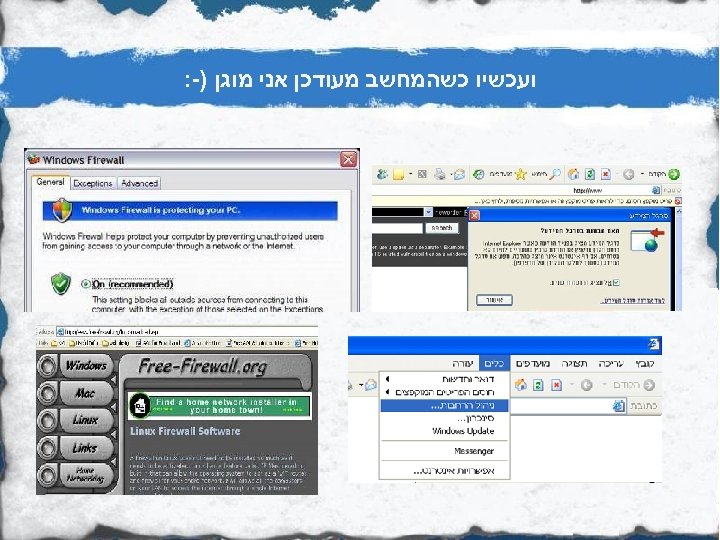Toggle the checkbox in the information bar dialog
The height and width of the screenshot is (540, 720).
(x=616, y=282)
